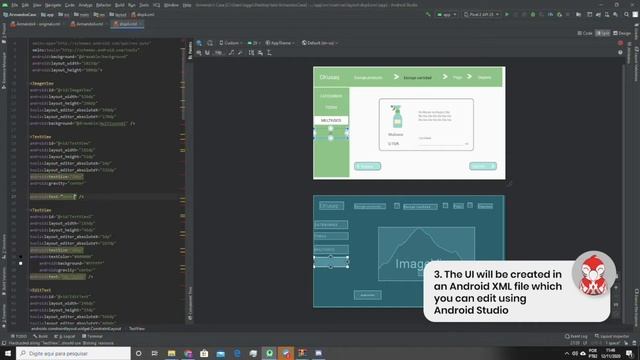
Task: Open the Terminal tool window
Action: [93, 336]
